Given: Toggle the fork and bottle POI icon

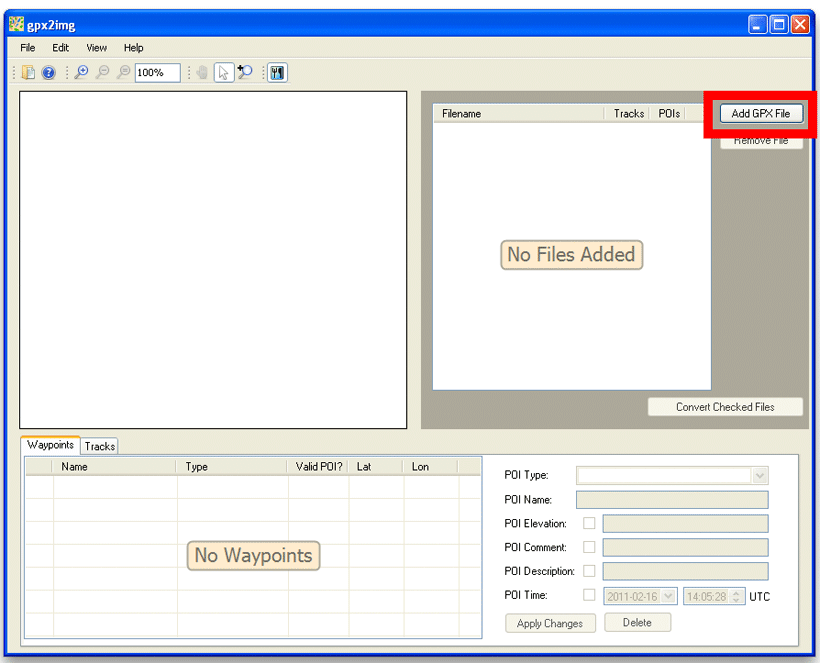Looking at the screenshot, I should click(x=277, y=72).
